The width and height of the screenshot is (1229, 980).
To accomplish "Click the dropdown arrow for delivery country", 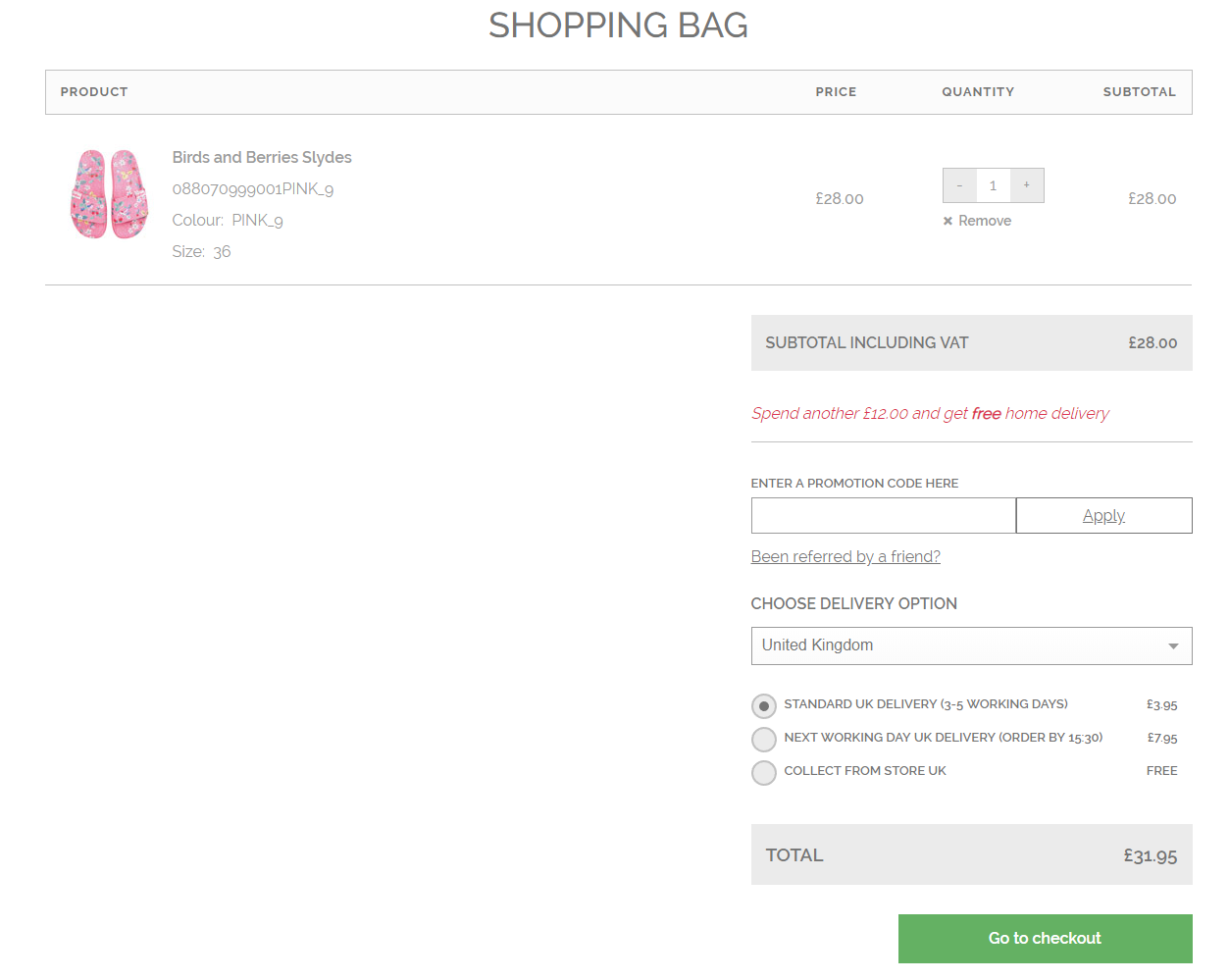I will tap(1173, 646).
